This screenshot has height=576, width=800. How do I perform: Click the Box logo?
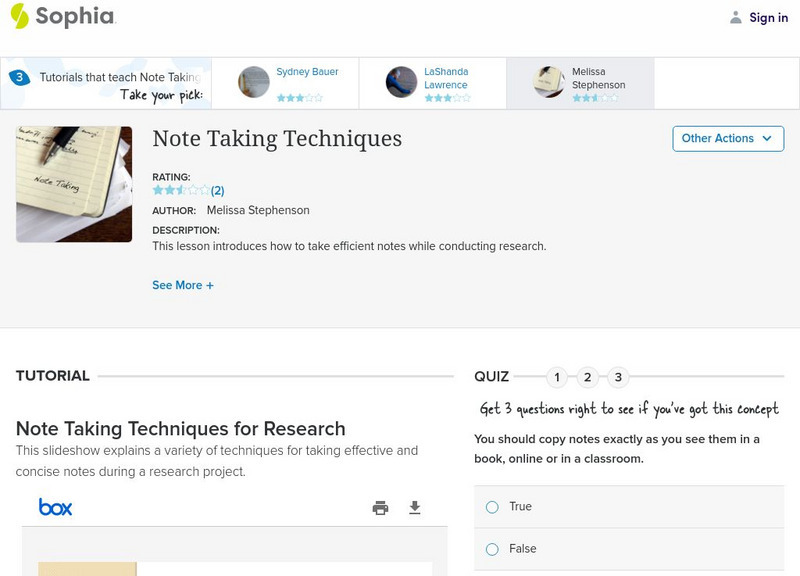coord(55,507)
